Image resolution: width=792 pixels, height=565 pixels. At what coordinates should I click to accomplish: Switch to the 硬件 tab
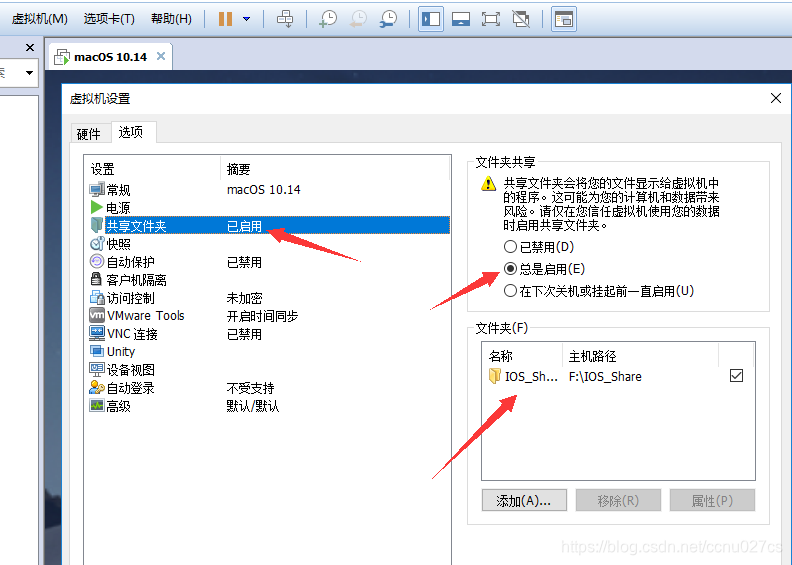point(89,134)
